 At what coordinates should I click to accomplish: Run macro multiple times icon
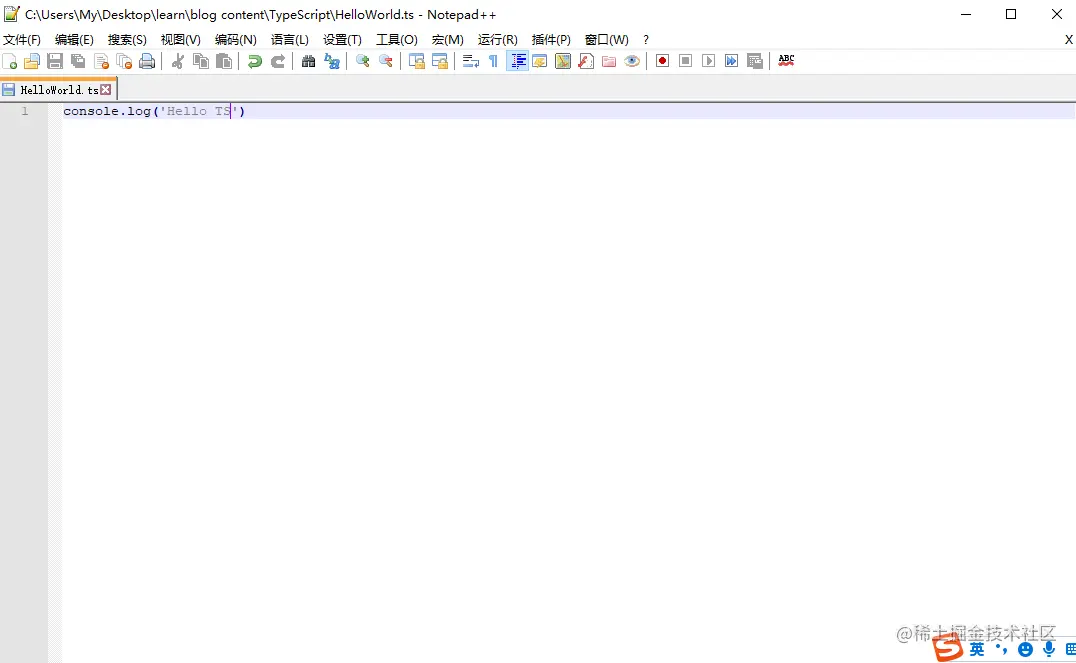point(732,61)
